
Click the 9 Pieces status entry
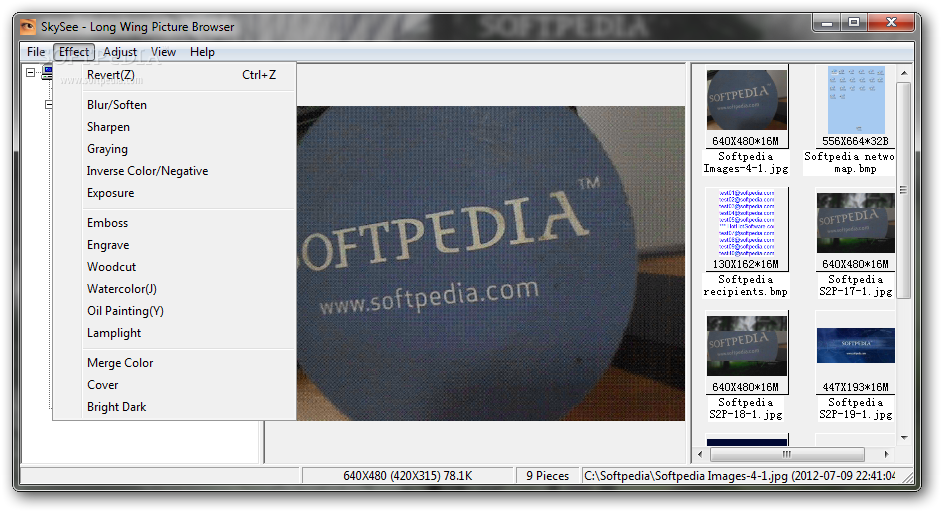547,476
